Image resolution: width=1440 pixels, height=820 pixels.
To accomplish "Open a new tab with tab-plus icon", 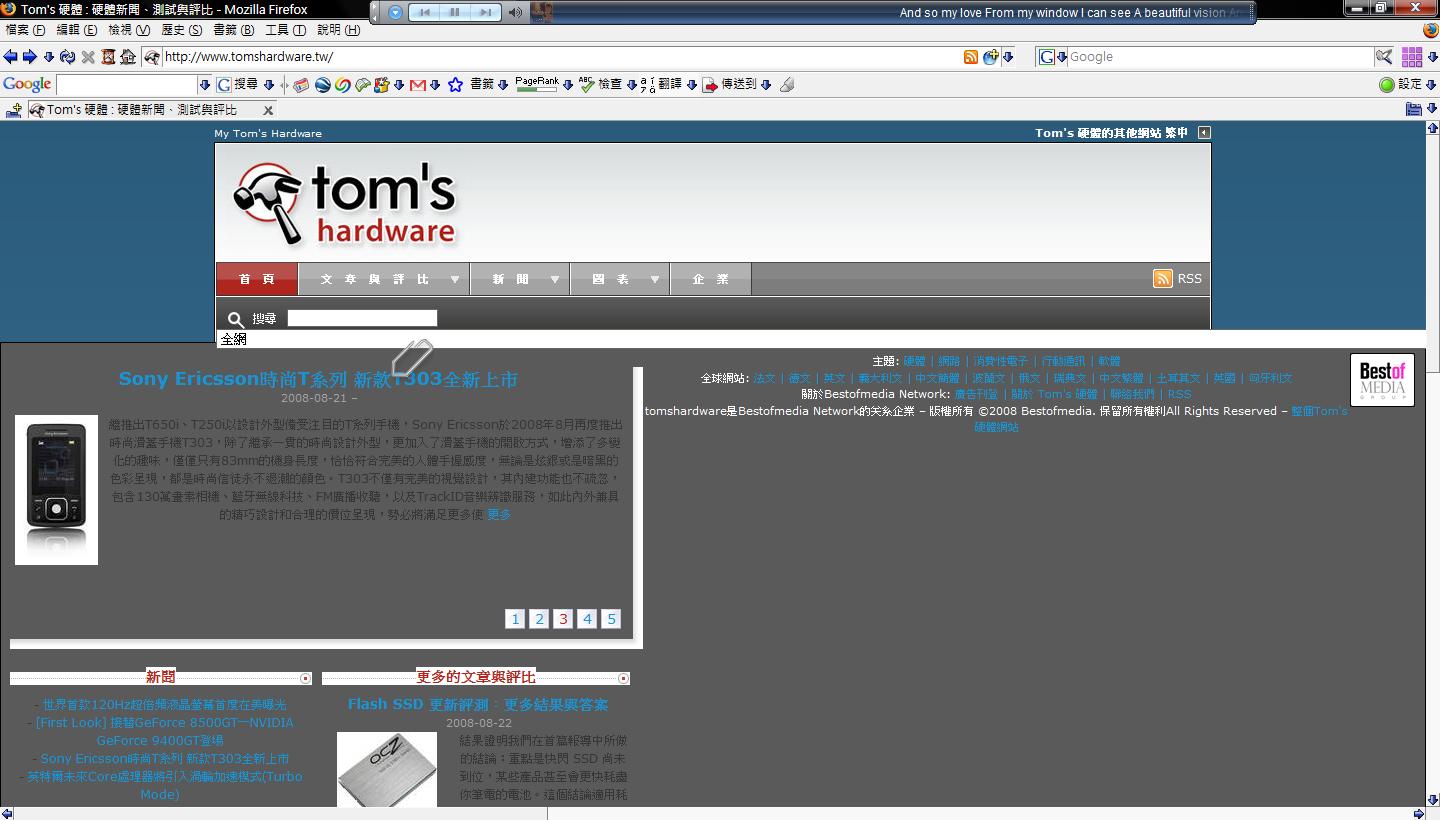I will [13, 110].
